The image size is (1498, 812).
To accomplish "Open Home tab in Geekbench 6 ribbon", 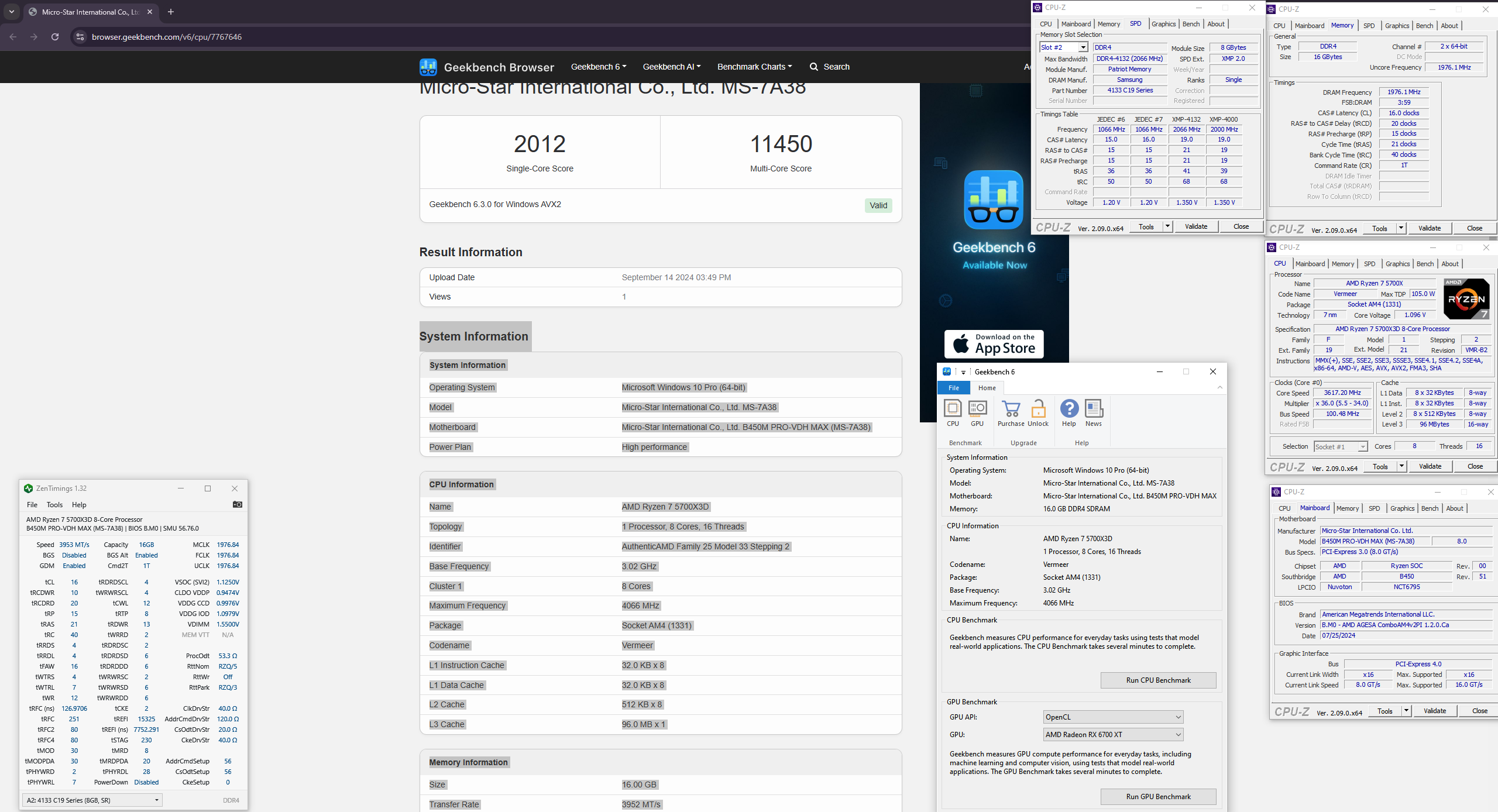I will 987,388.
